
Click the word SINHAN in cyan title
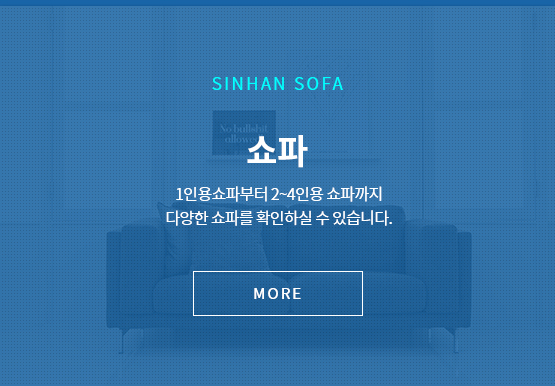[x=249, y=84]
